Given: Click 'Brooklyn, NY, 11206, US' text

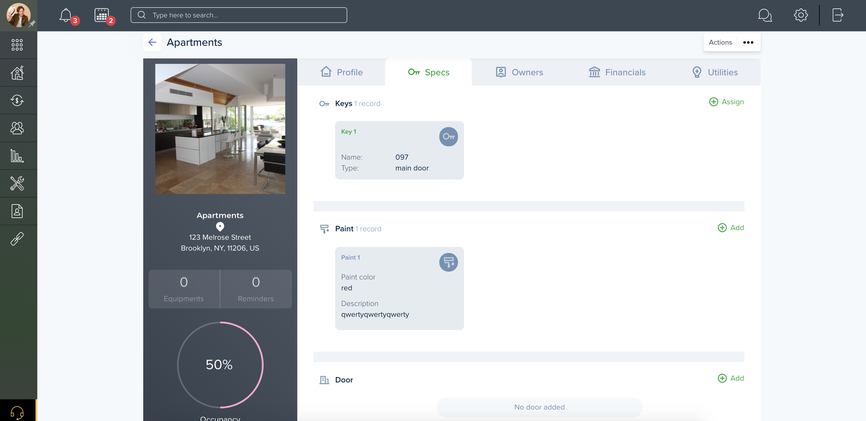Looking at the screenshot, I should click(x=220, y=249).
